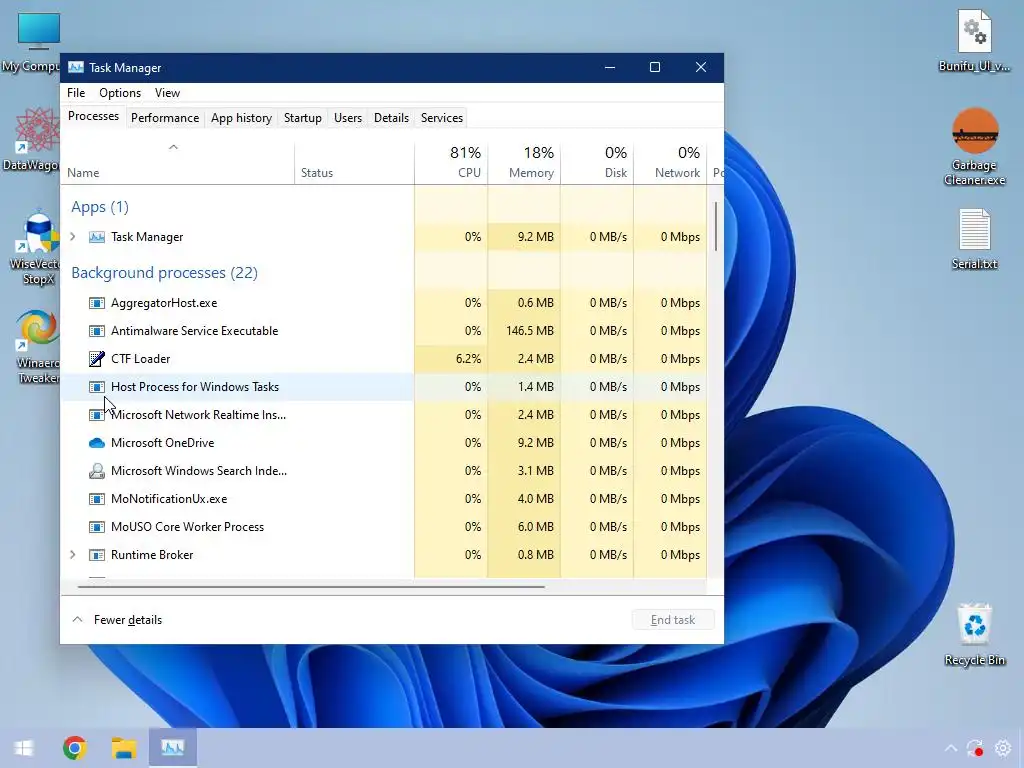This screenshot has height=768, width=1024.
Task: Click the Fewer details link
Action: coord(127,620)
